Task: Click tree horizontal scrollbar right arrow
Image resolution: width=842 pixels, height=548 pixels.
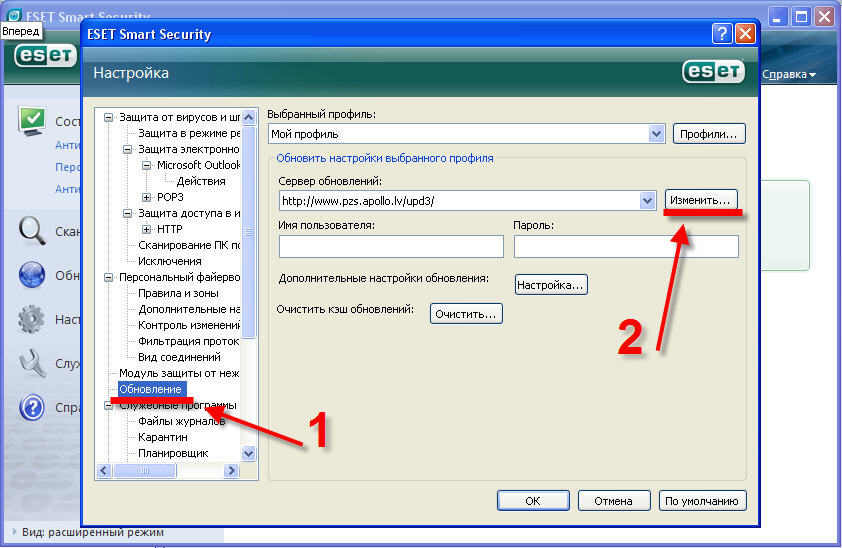Action: [x=231, y=471]
